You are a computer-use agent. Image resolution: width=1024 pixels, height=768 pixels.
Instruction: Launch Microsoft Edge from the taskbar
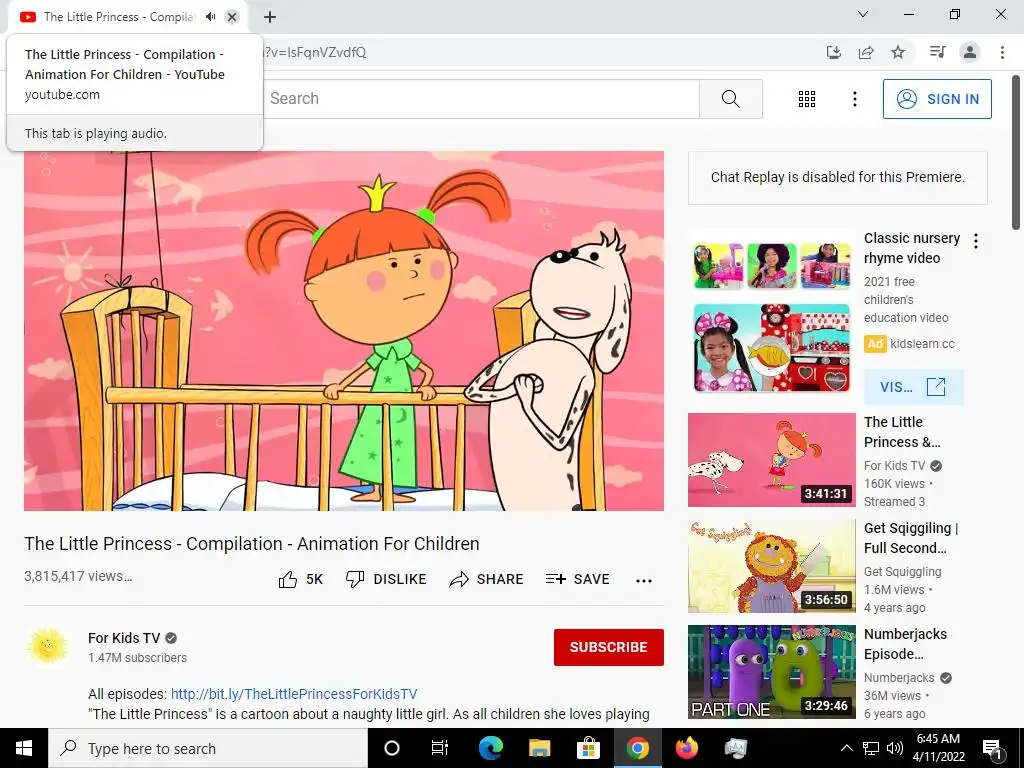pyautogui.click(x=491, y=748)
